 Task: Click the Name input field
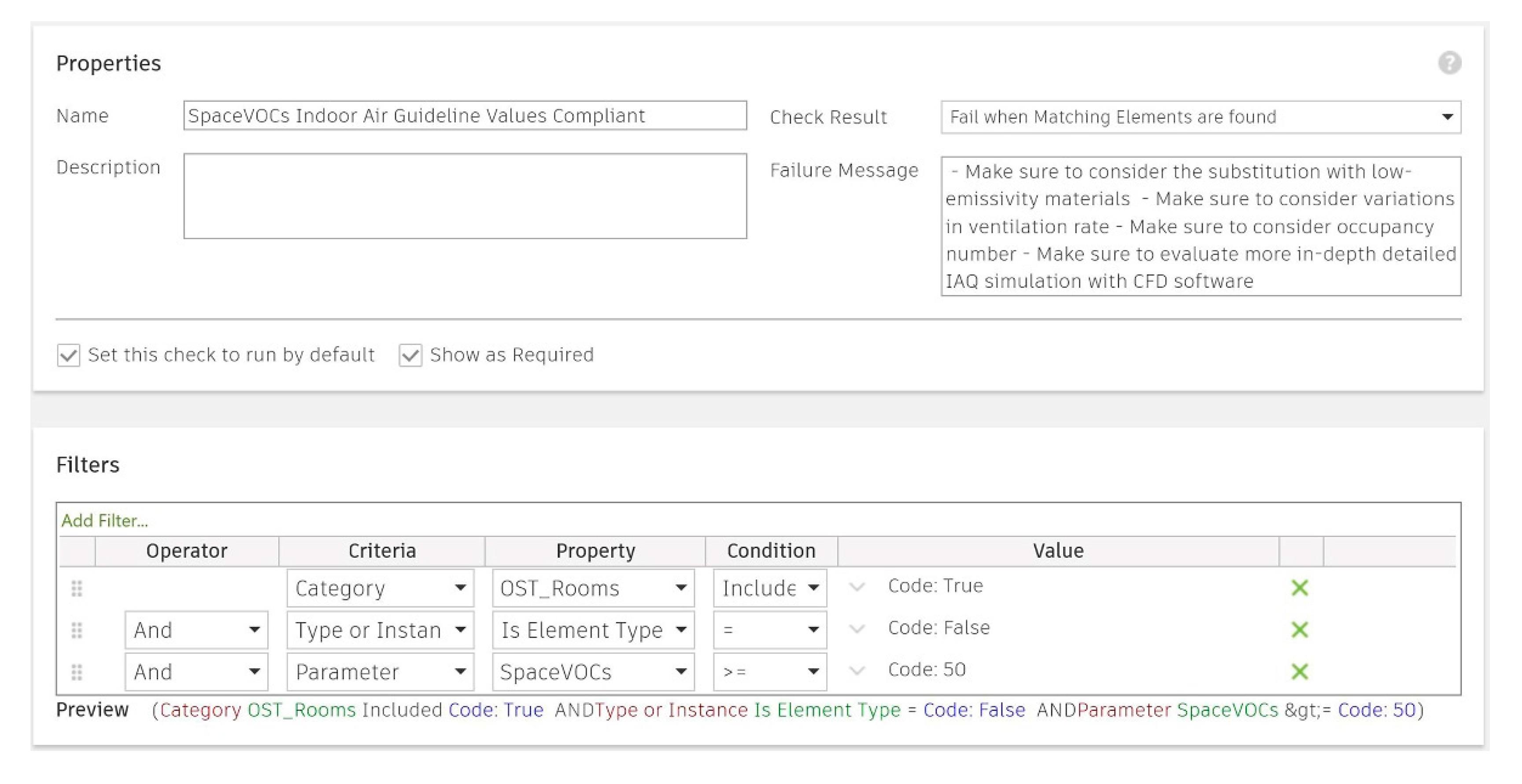[x=465, y=116]
